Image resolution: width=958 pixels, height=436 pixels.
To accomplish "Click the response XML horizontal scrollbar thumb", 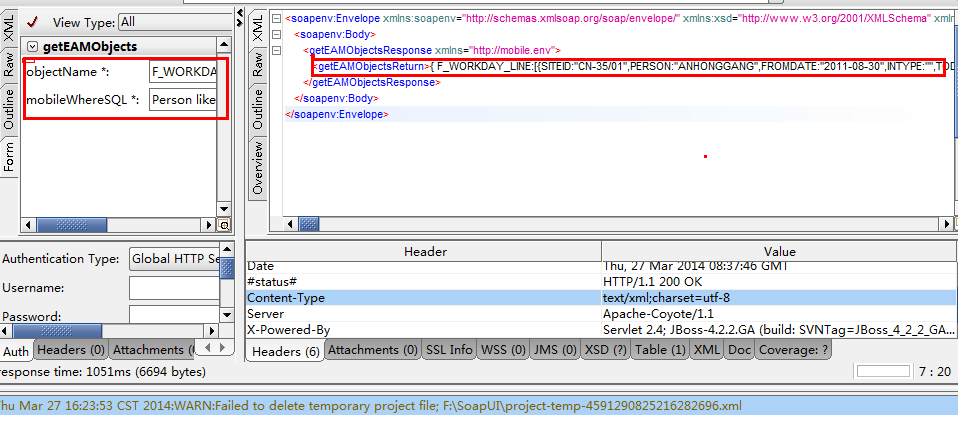I will [x=309, y=224].
